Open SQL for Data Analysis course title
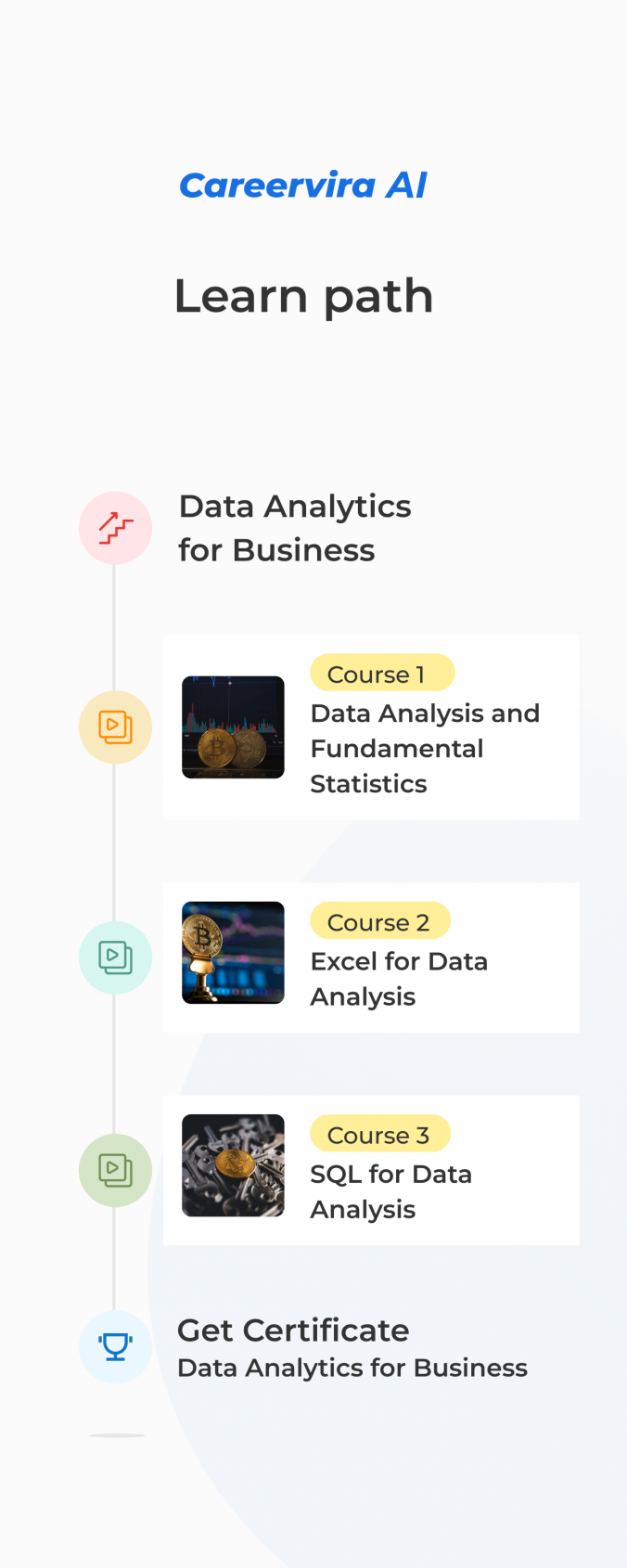Image resolution: width=627 pixels, height=1568 pixels. click(390, 1191)
